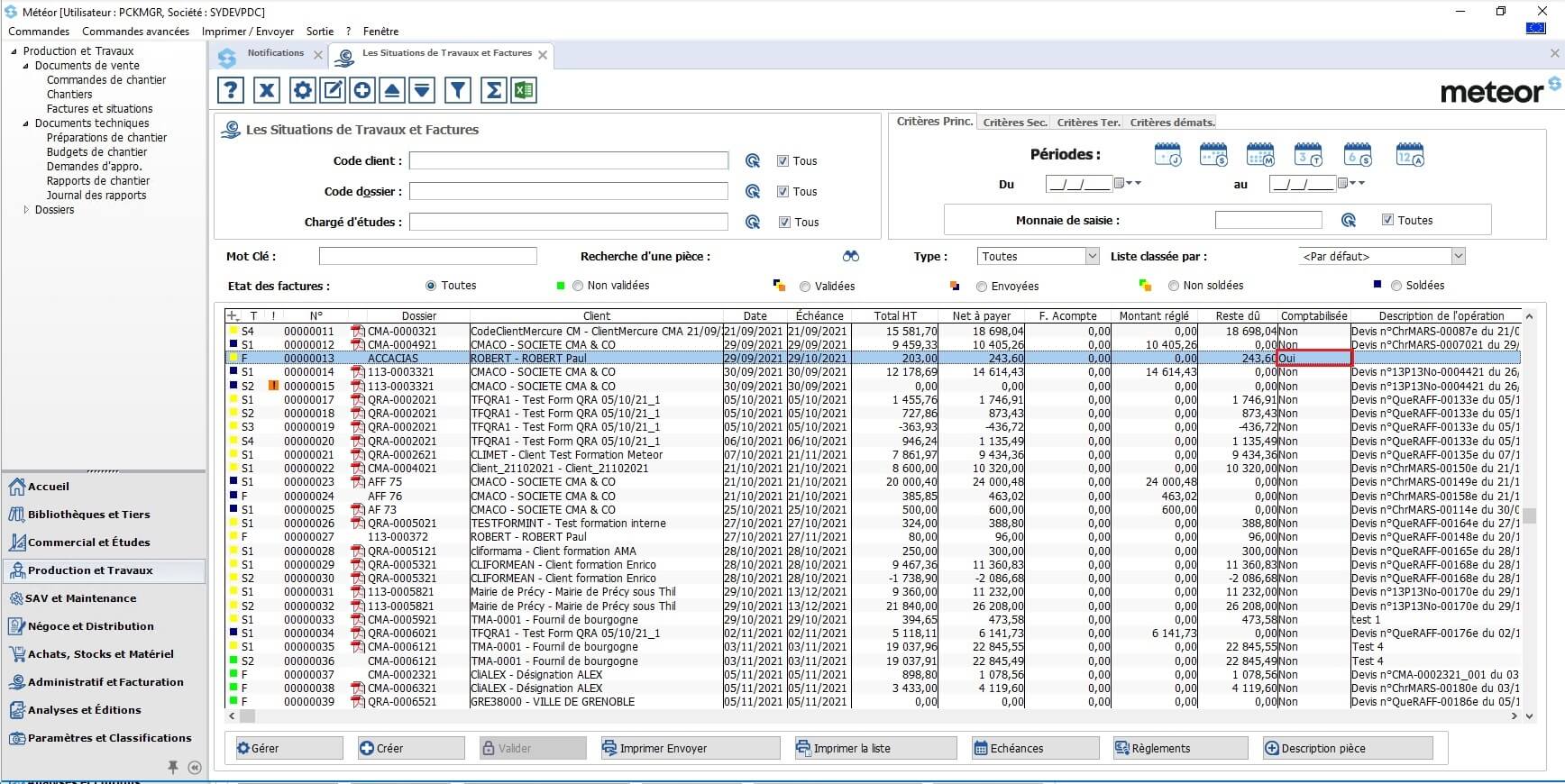Click the table's vertical scrollbar thumb
The width and height of the screenshot is (1565, 784).
[x=1528, y=516]
